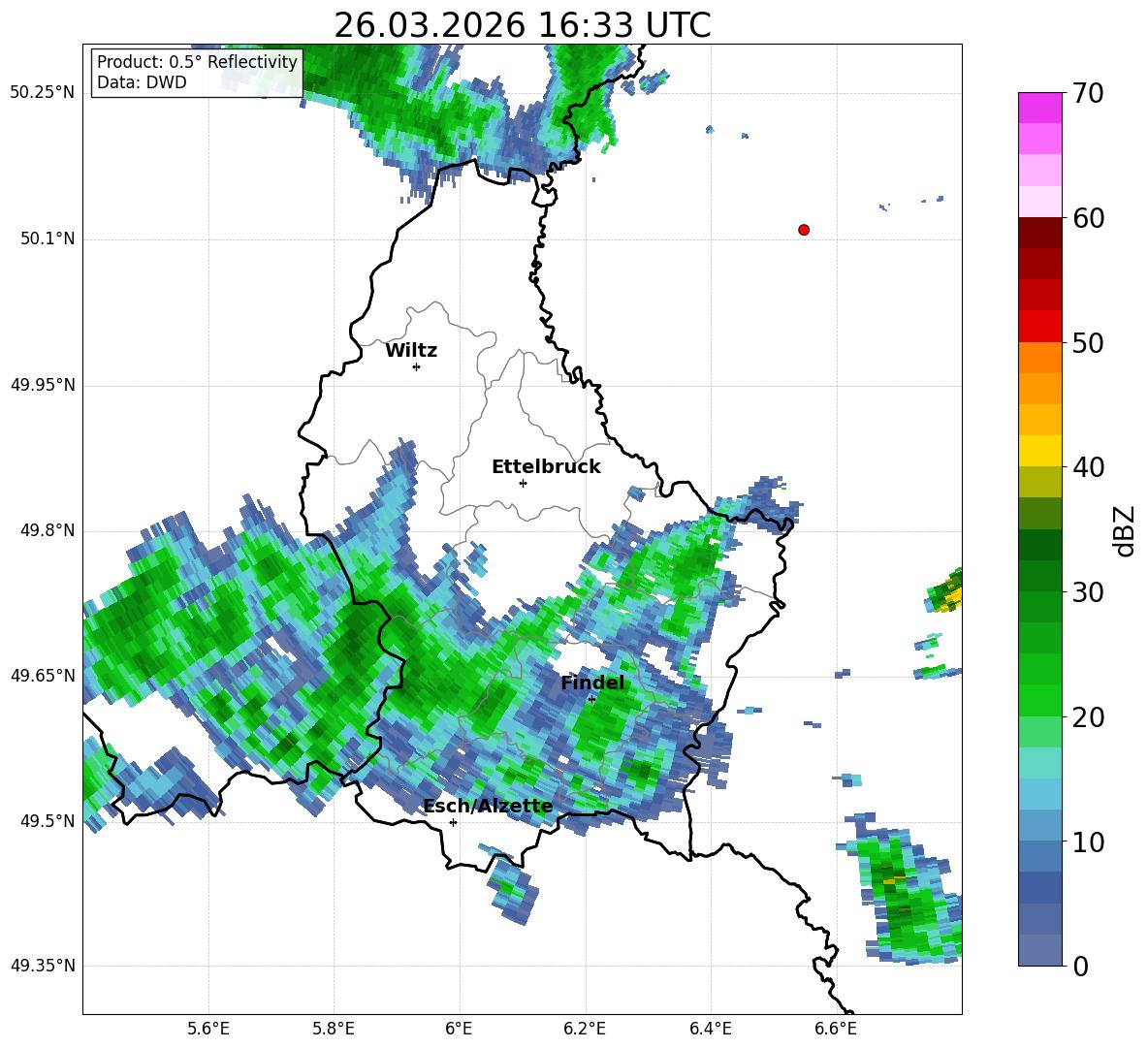This screenshot has height=1048, width=1148.
Task: Pick the yellow colorbar swatch just above the 40 tick
Action: (1039, 451)
